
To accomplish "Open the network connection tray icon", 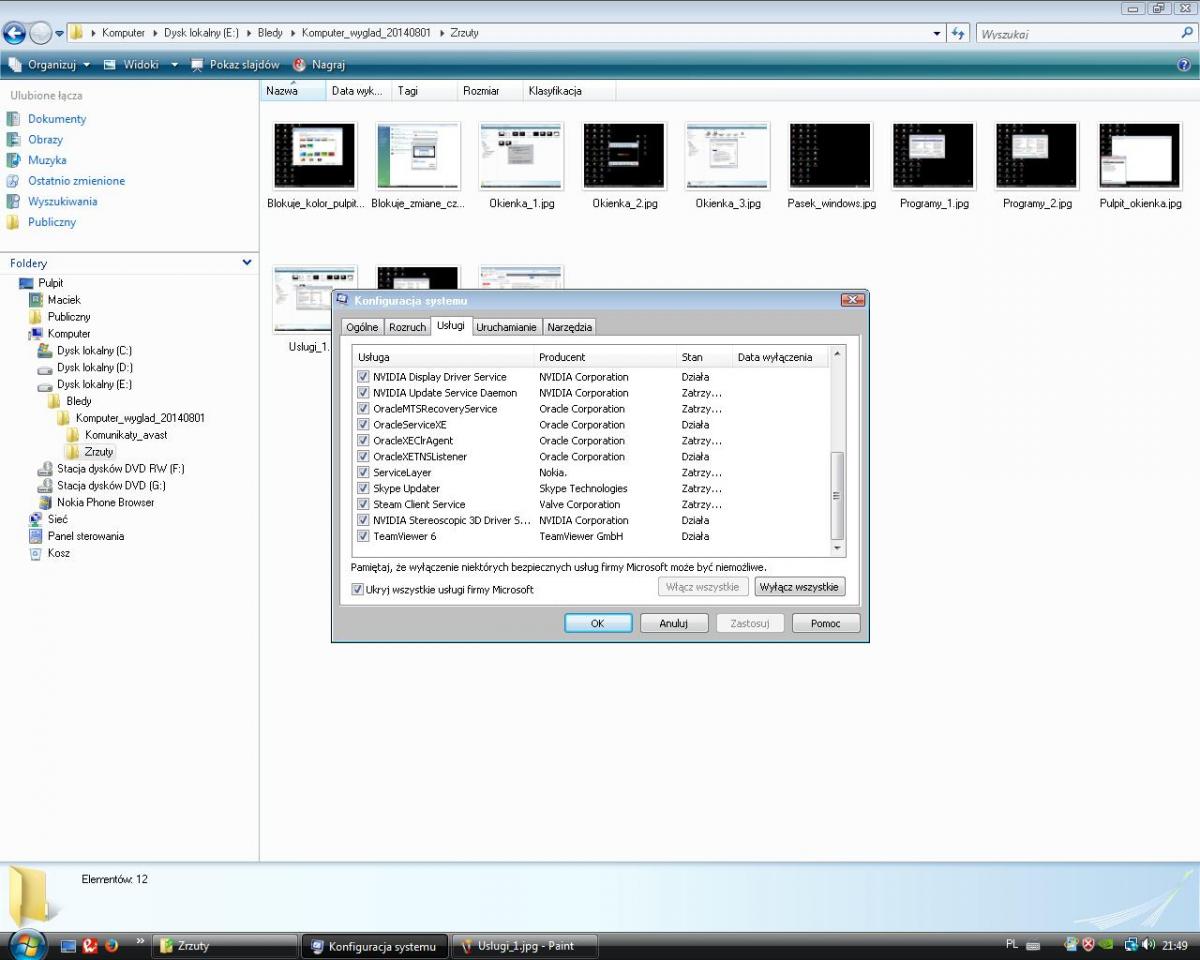I will click(x=1131, y=945).
